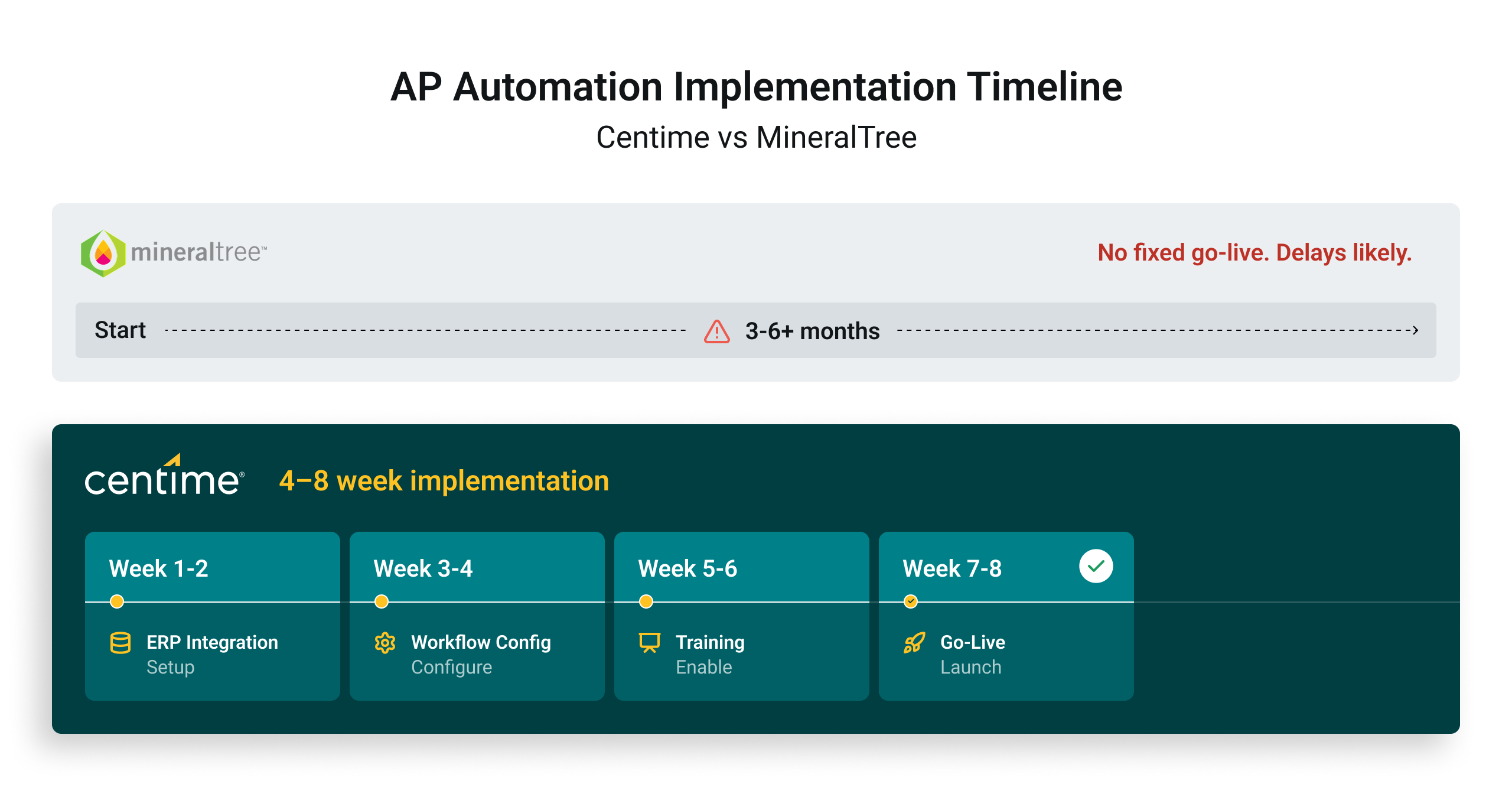Click the Training presentation board icon
This screenshot has height=800, width=1512.
click(x=649, y=643)
